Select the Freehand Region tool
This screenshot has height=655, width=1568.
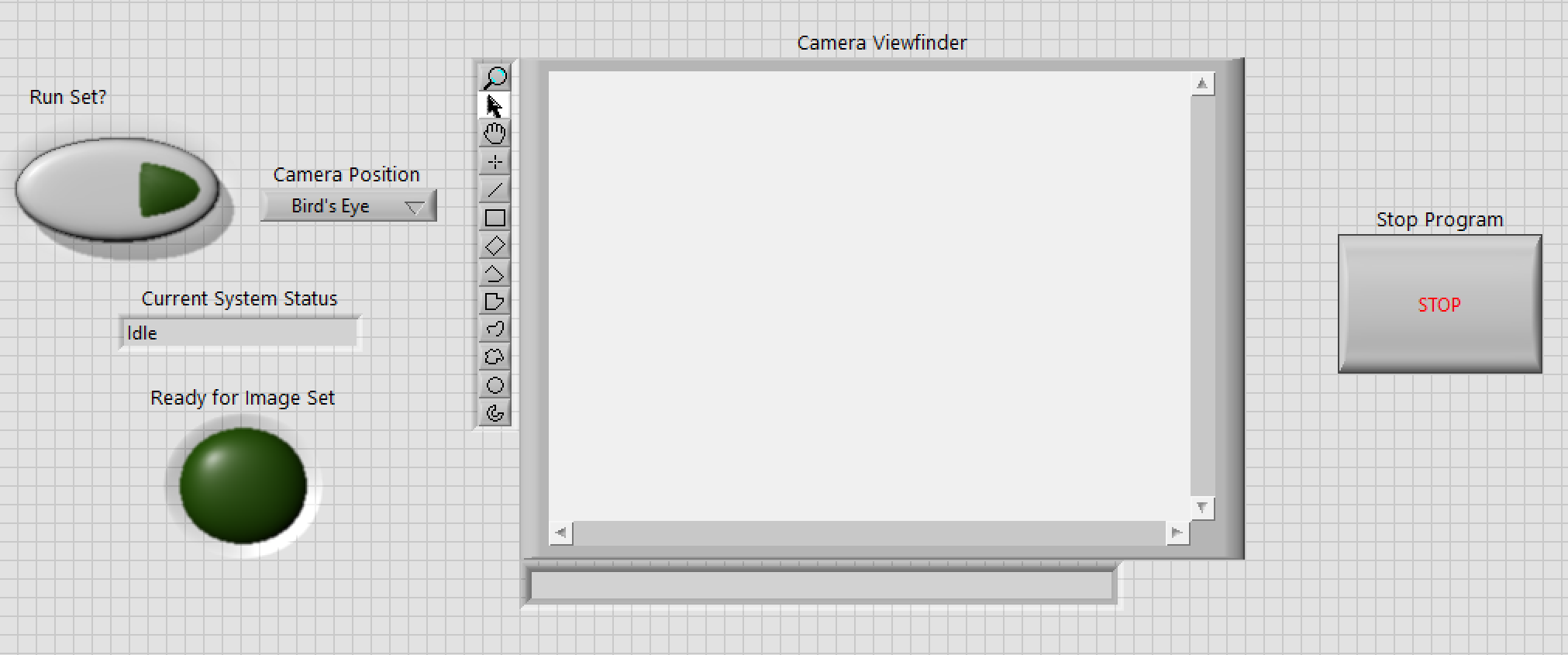(x=495, y=357)
